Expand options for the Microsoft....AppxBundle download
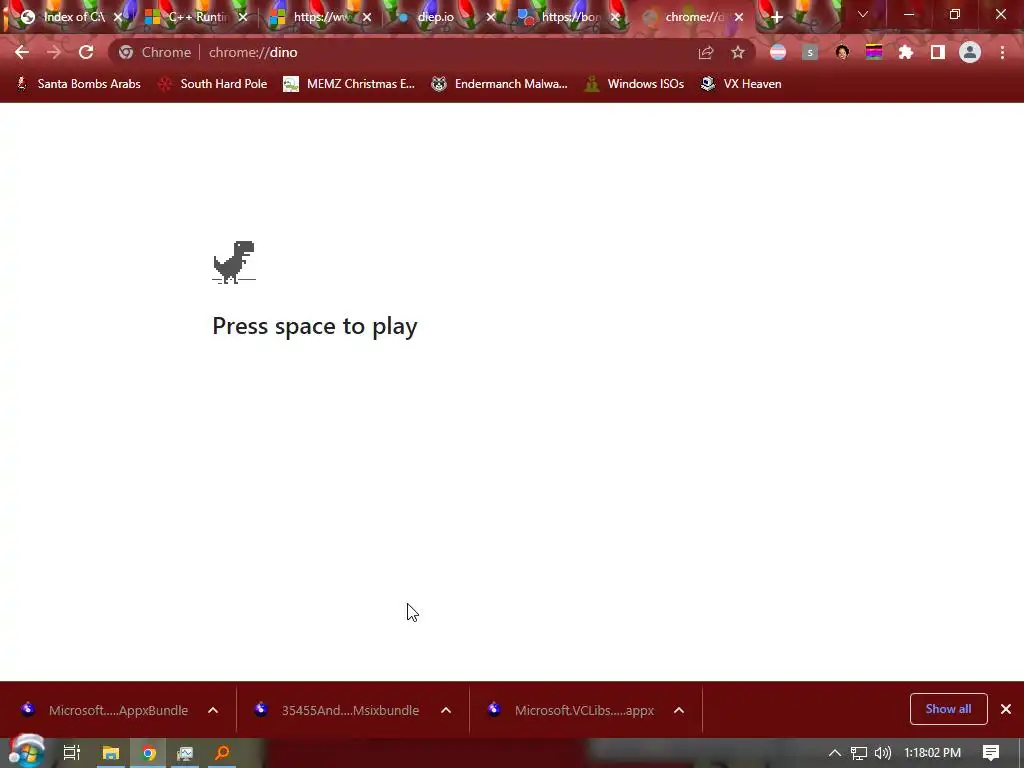Image resolution: width=1024 pixels, height=768 pixels. point(213,710)
